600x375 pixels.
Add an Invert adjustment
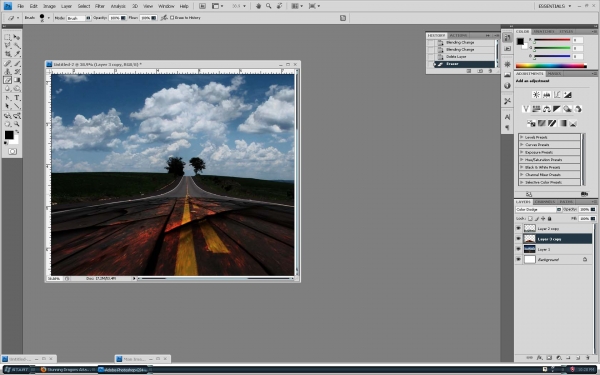pos(531,123)
